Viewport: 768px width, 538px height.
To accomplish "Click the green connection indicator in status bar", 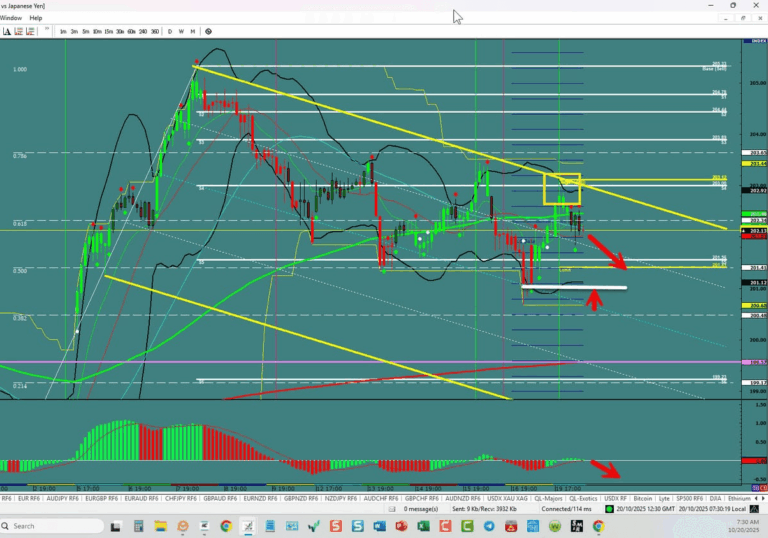I will (x=609, y=509).
